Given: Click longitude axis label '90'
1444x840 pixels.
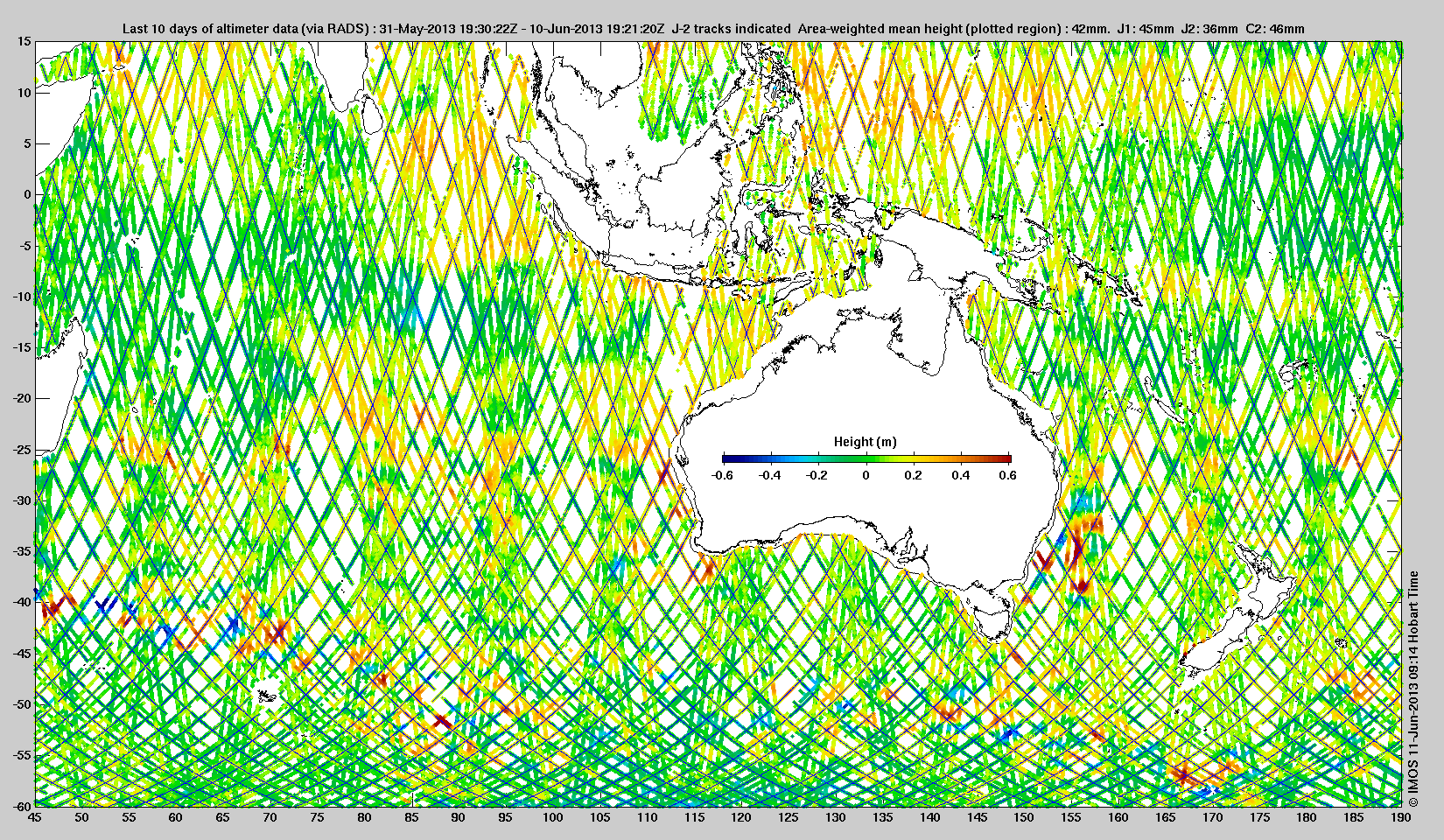Looking at the screenshot, I should tap(458, 817).
